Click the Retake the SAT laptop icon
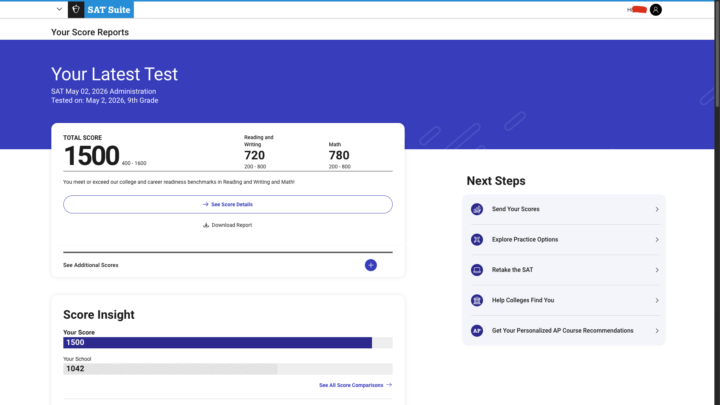720x405 pixels. pyautogui.click(x=477, y=270)
